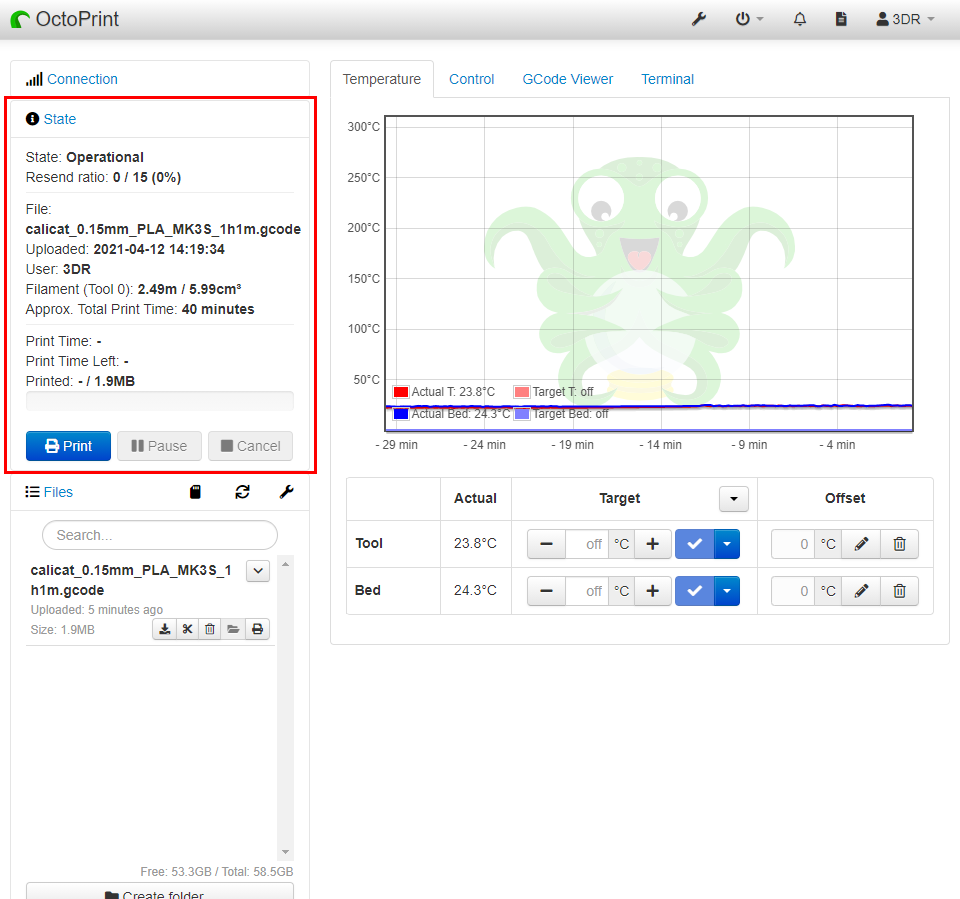Image resolution: width=960 pixels, height=899 pixels.
Task: Click the '40 minutes' total print time
Action: point(218,309)
